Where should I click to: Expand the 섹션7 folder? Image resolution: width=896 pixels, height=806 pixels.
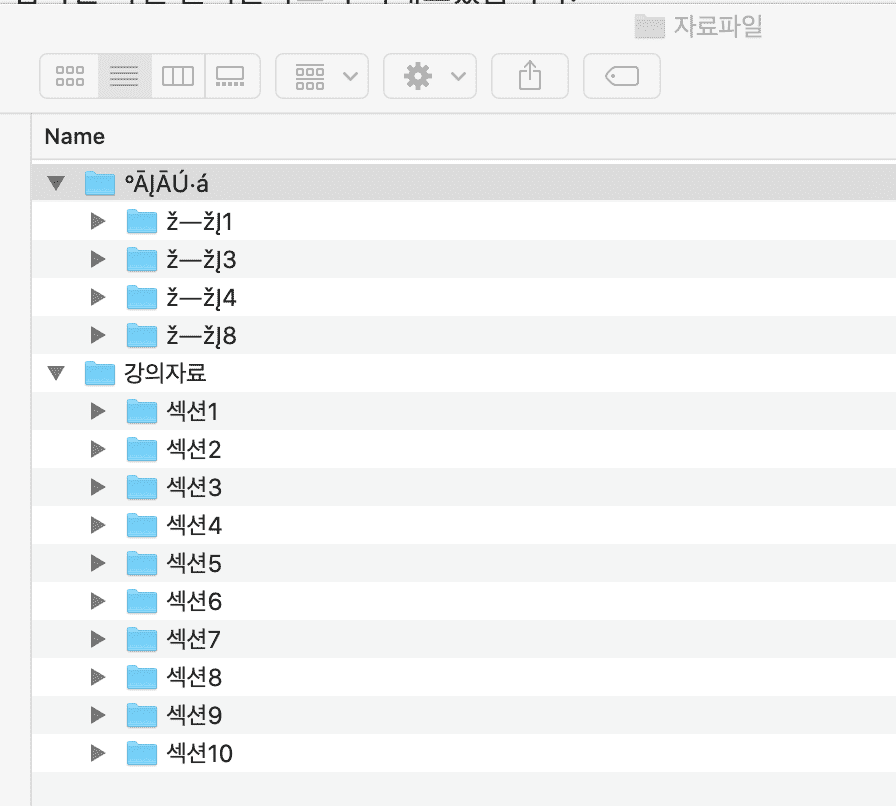point(98,639)
